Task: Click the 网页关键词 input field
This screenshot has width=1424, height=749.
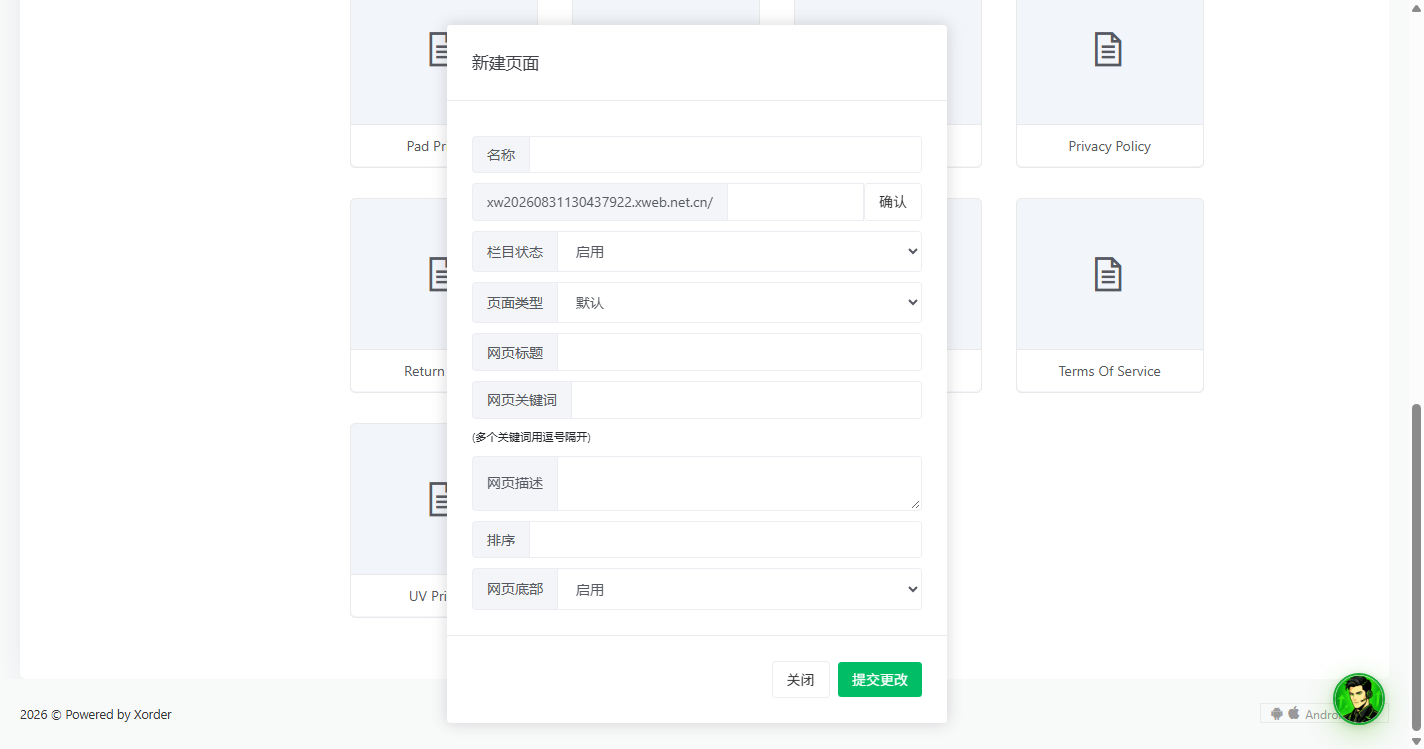Action: 746,400
